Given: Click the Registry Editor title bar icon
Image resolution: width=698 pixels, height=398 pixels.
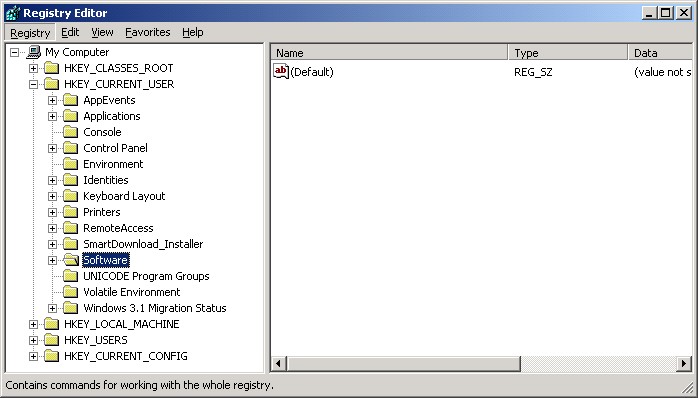Looking at the screenshot, I should 12,12.
